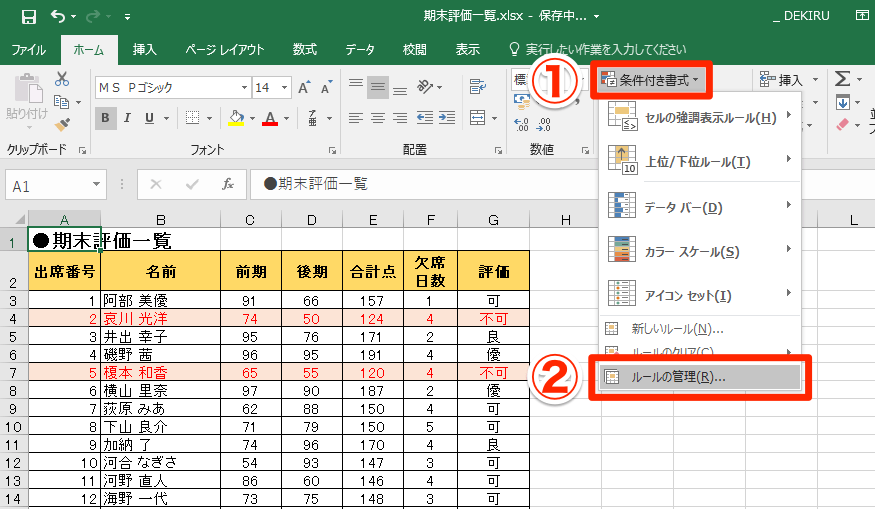Apply borders with the border icon
This screenshot has height=509, width=875.
(x=193, y=118)
